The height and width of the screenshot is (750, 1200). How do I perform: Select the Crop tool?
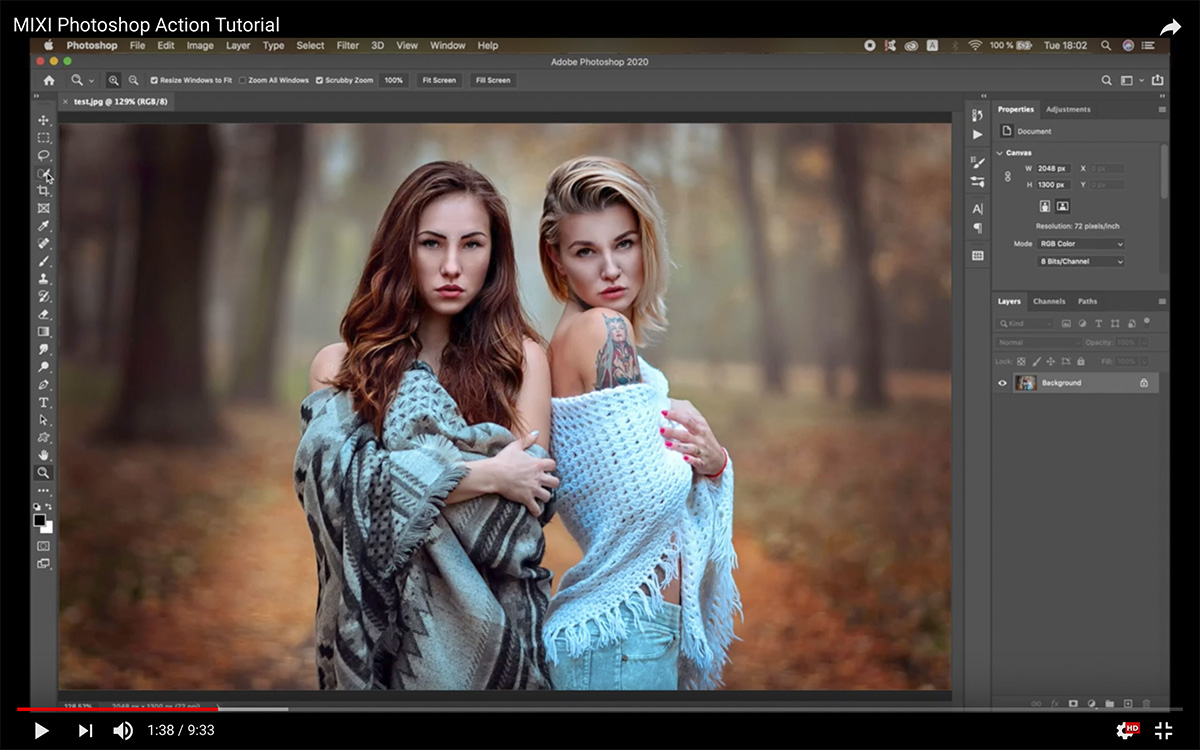click(44, 190)
